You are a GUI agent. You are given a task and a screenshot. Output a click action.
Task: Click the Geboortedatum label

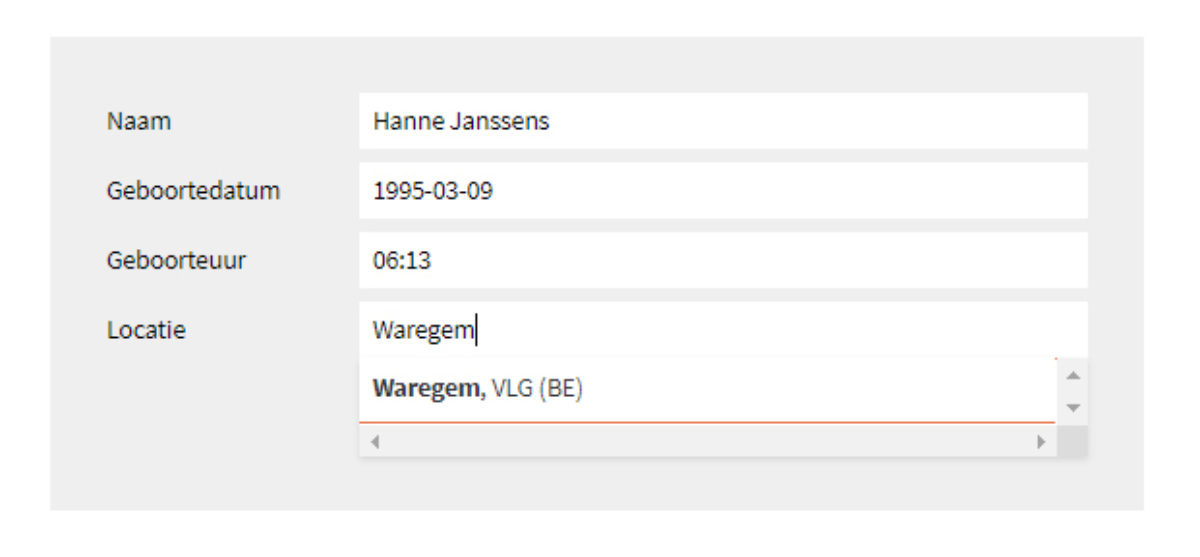click(193, 191)
